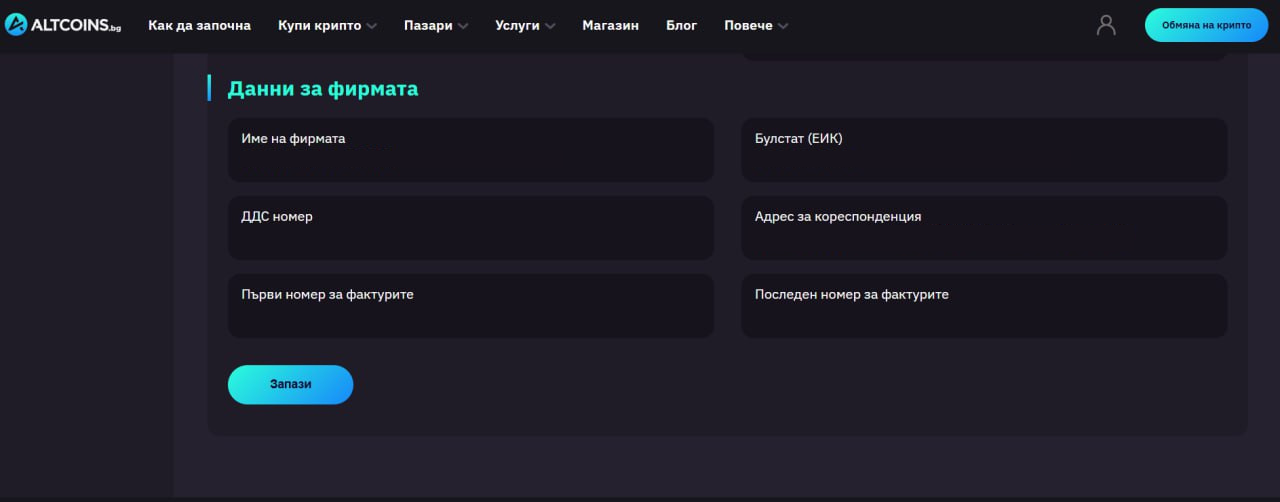
Task: Open the Пазари menu label
Action: click(428, 25)
